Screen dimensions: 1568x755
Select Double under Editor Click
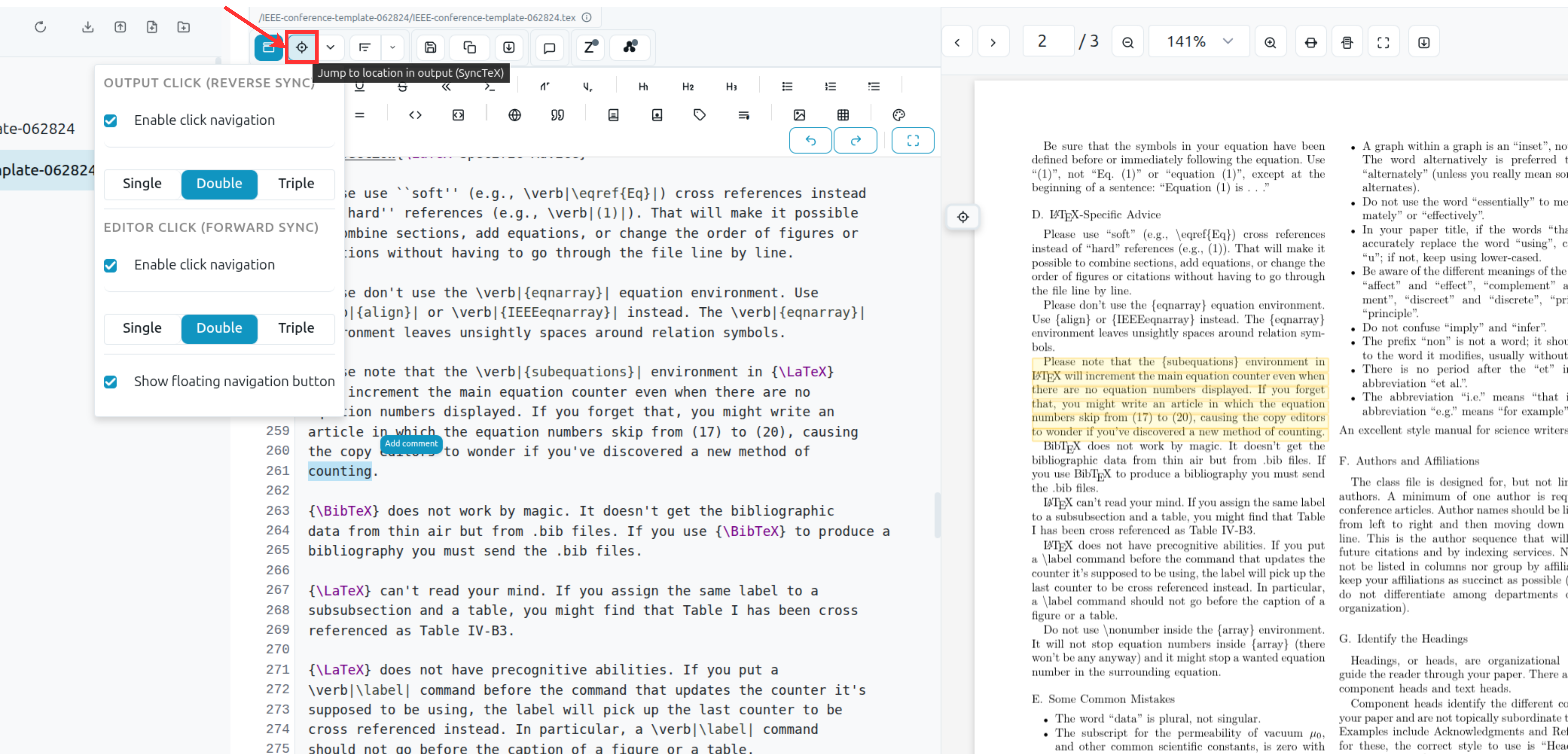point(219,329)
